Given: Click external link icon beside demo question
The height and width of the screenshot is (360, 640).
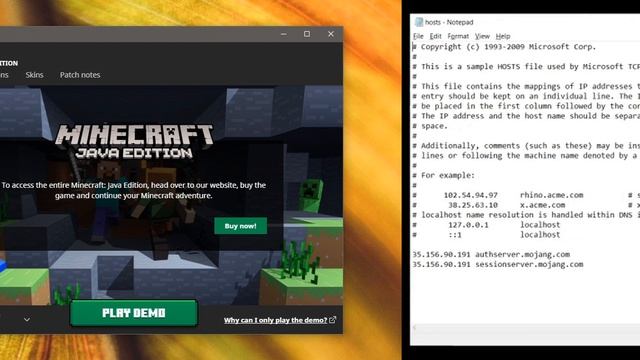Looking at the screenshot, I should click(x=333, y=320).
